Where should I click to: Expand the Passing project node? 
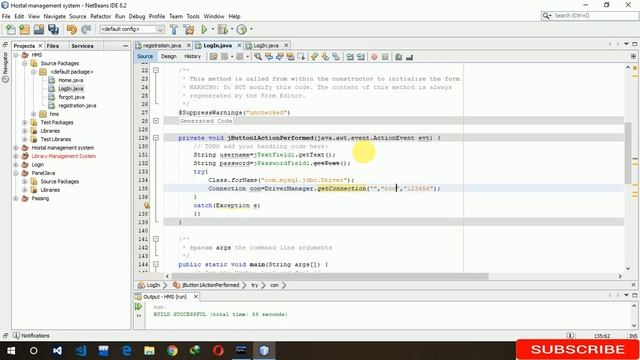pyautogui.click(x=16, y=198)
